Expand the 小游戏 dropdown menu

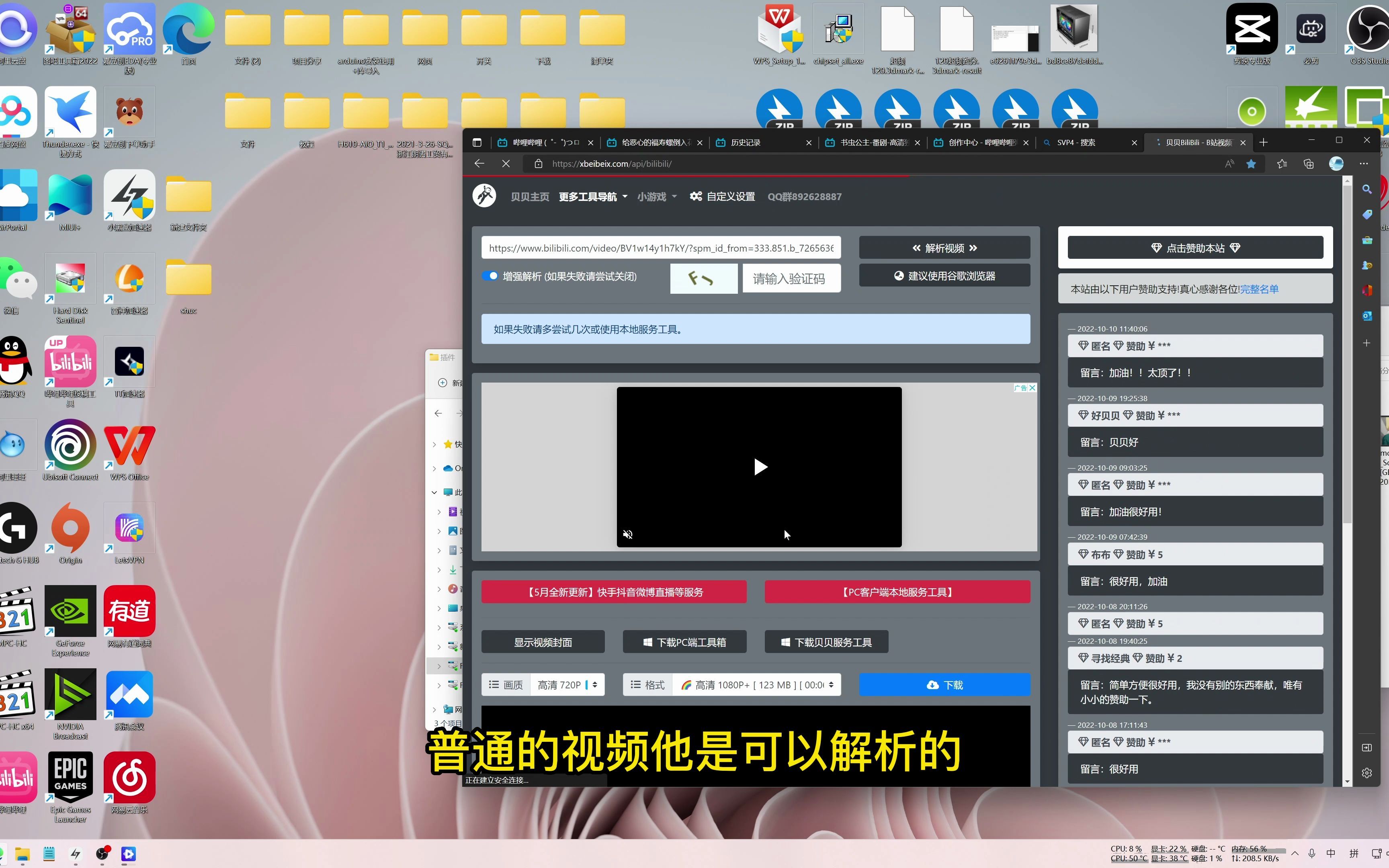(x=657, y=197)
